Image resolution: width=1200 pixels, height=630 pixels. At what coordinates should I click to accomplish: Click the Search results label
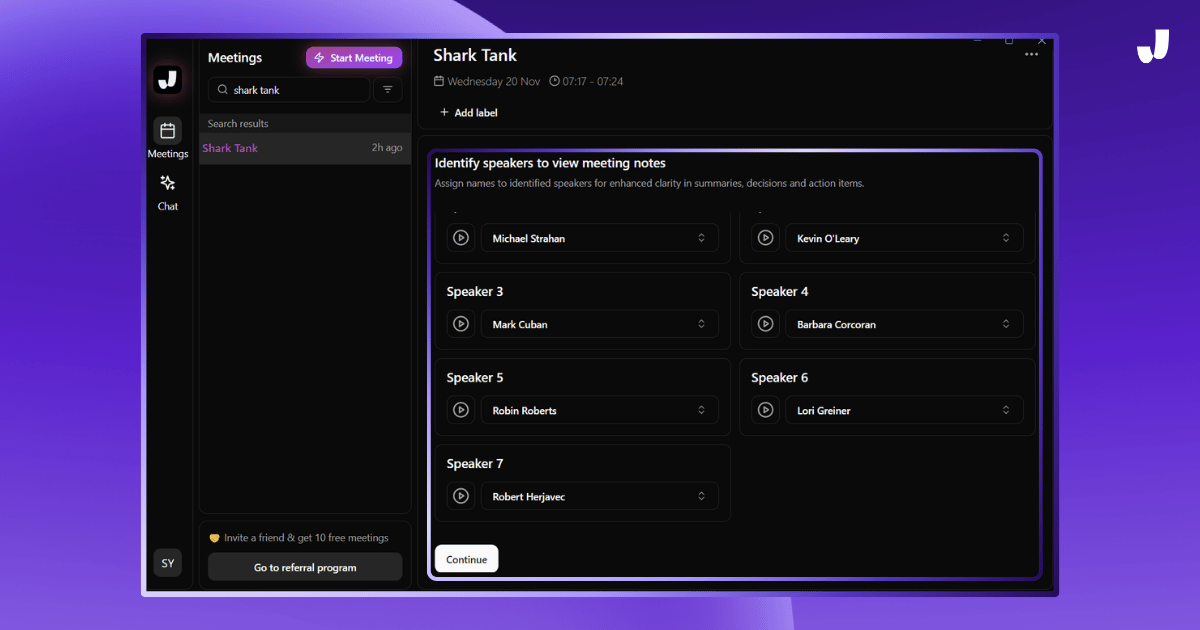(x=238, y=124)
